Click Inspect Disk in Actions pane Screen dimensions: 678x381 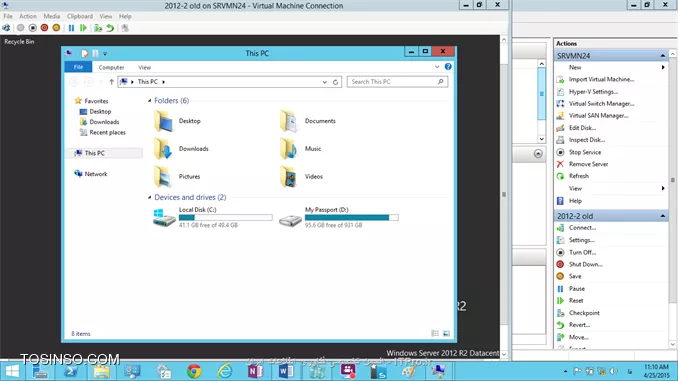click(587, 140)
